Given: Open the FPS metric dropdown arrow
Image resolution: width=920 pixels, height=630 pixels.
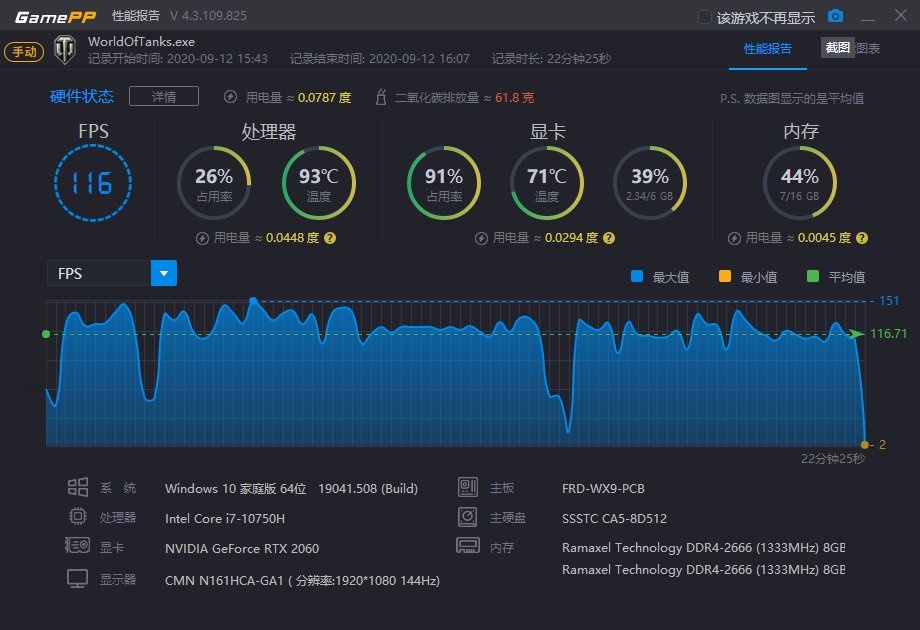Looking at the screenshot, I should click(164, 273).
